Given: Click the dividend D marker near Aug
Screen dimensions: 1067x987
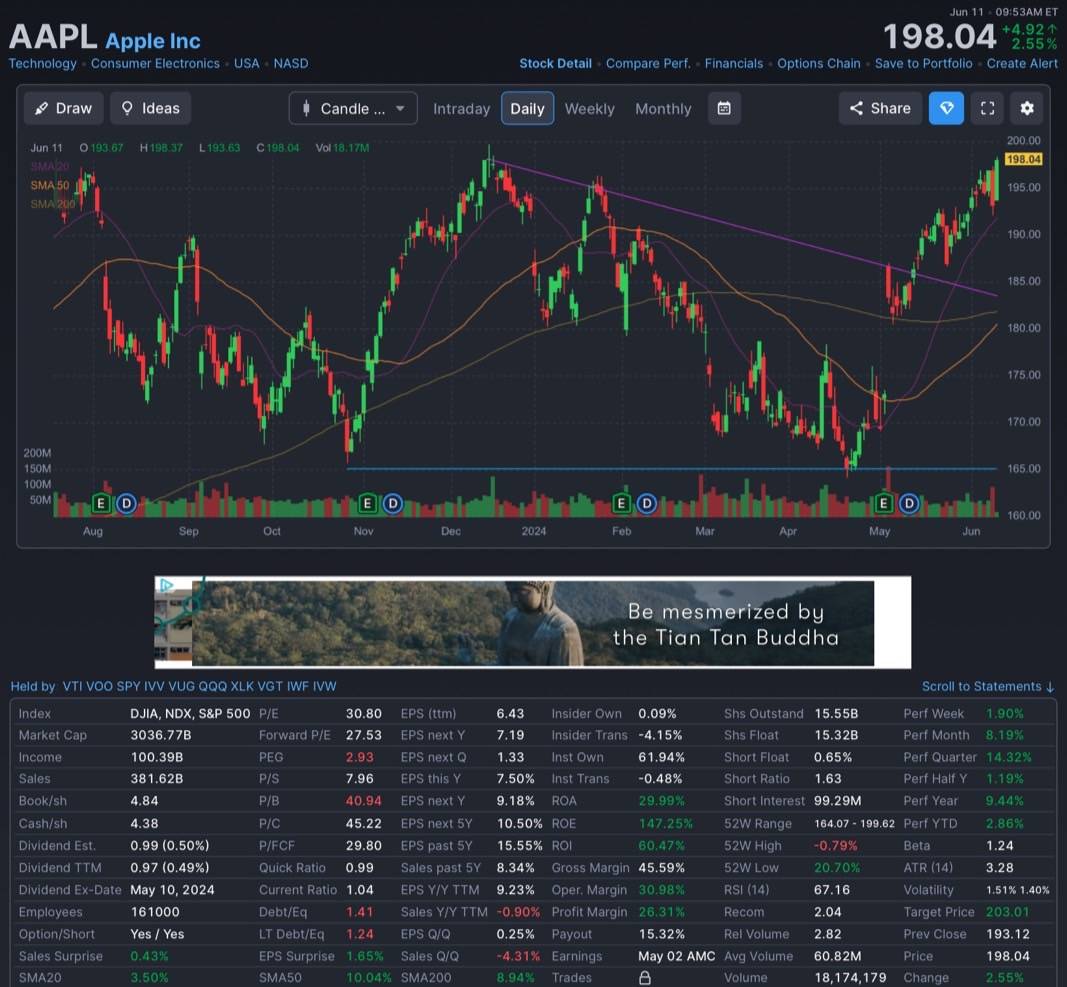Looking at the screenshot, I should 127,504.
